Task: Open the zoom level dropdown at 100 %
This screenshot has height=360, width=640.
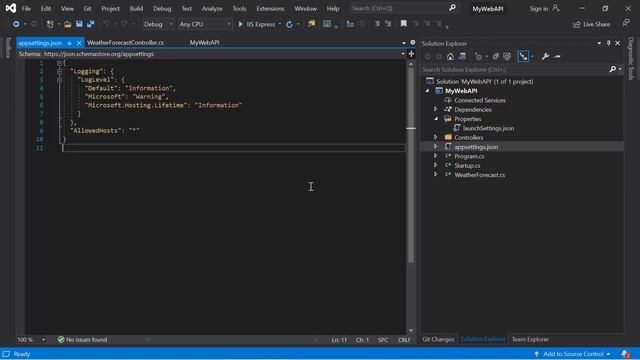Action: tap(43, 340)
